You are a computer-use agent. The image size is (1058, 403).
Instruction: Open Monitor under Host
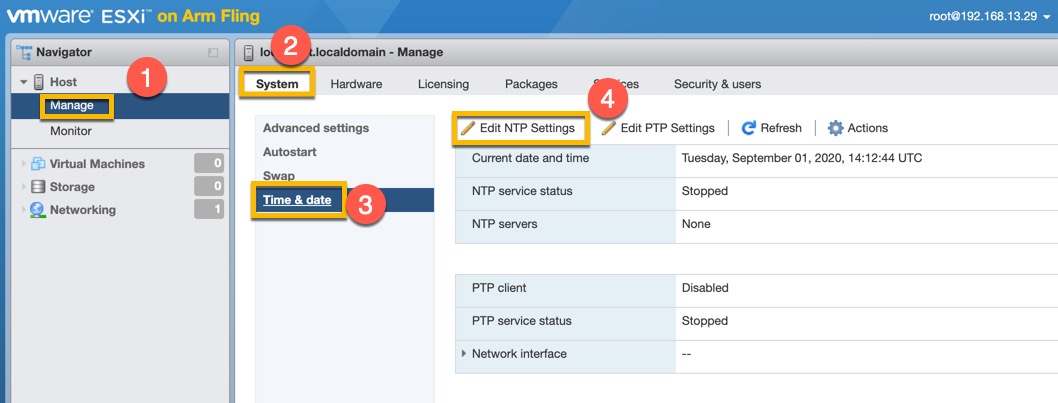click(x=71, y=131)
